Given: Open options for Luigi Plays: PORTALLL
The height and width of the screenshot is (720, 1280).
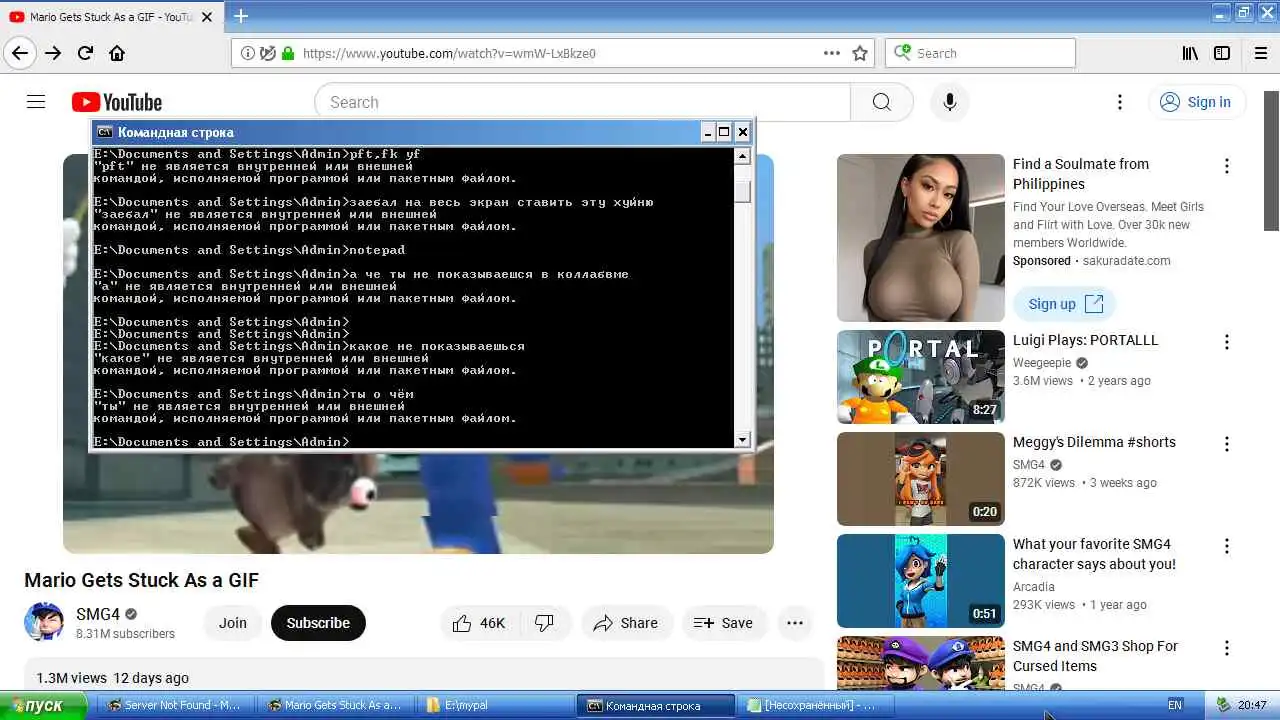Looking at the screenshot, I should click(1227, 342).
